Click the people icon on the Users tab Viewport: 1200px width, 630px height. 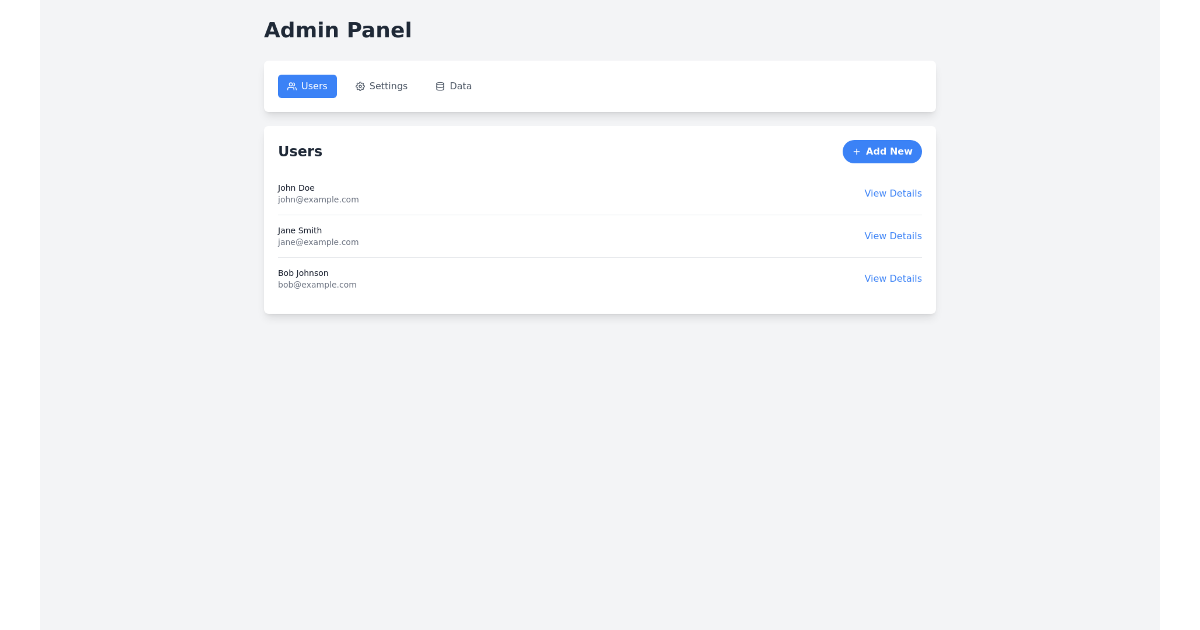click(x=291, y=86)
